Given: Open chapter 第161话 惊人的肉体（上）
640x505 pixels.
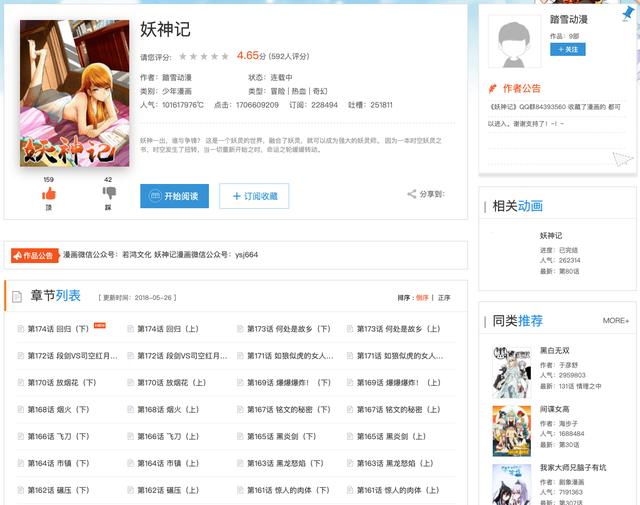Looking at the screenshot, I should point(399,490).
